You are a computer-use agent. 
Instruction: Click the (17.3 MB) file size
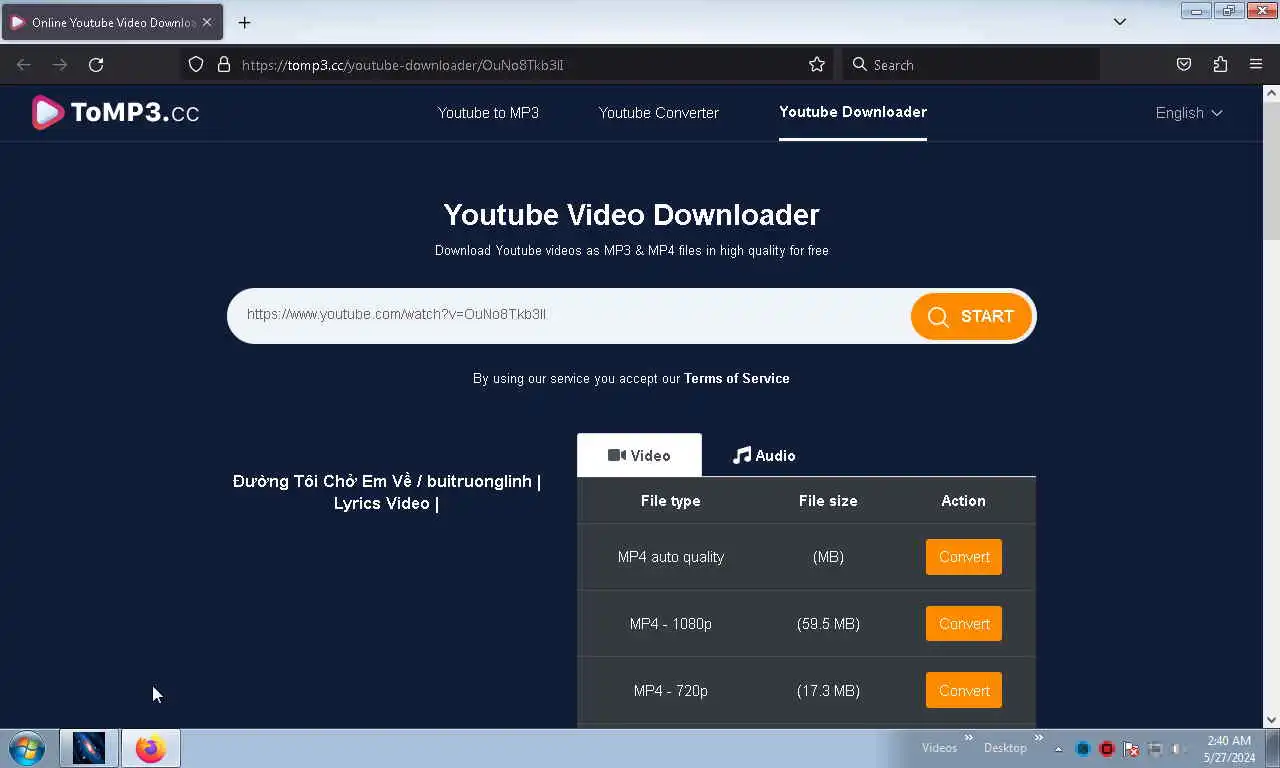828,691
